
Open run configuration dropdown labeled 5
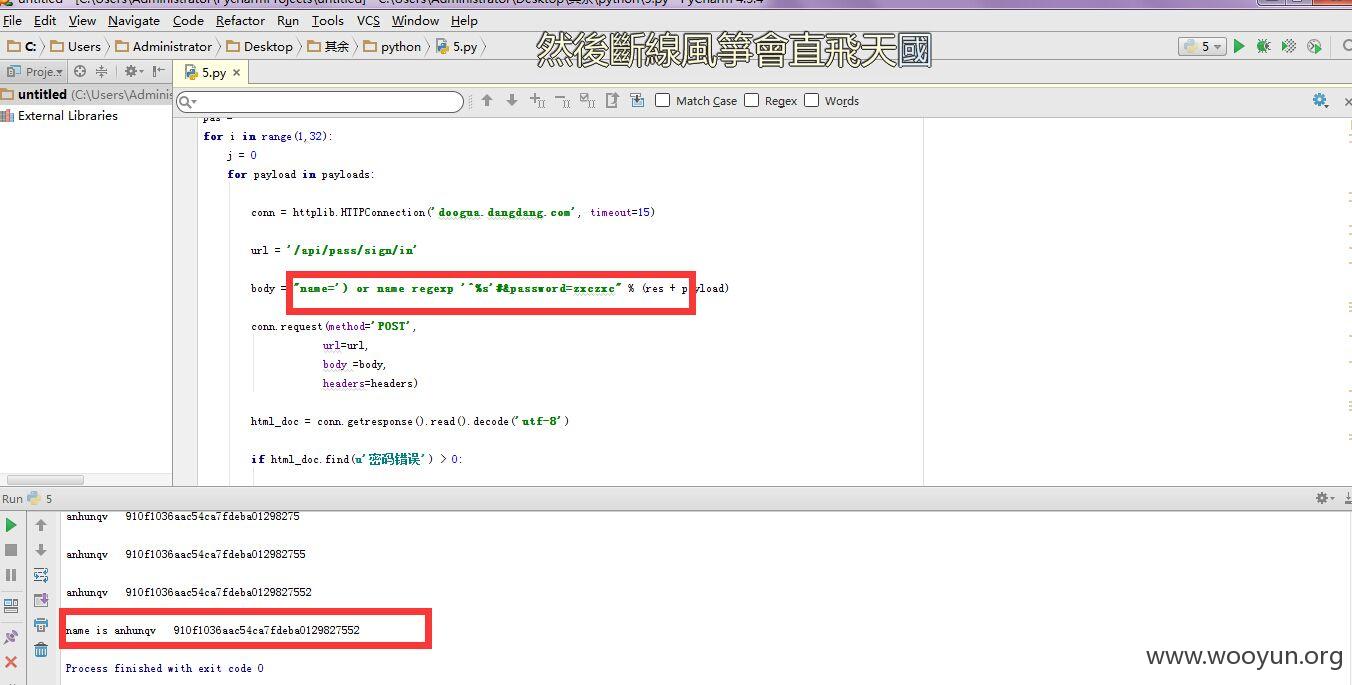click(x=1202, y=46)
